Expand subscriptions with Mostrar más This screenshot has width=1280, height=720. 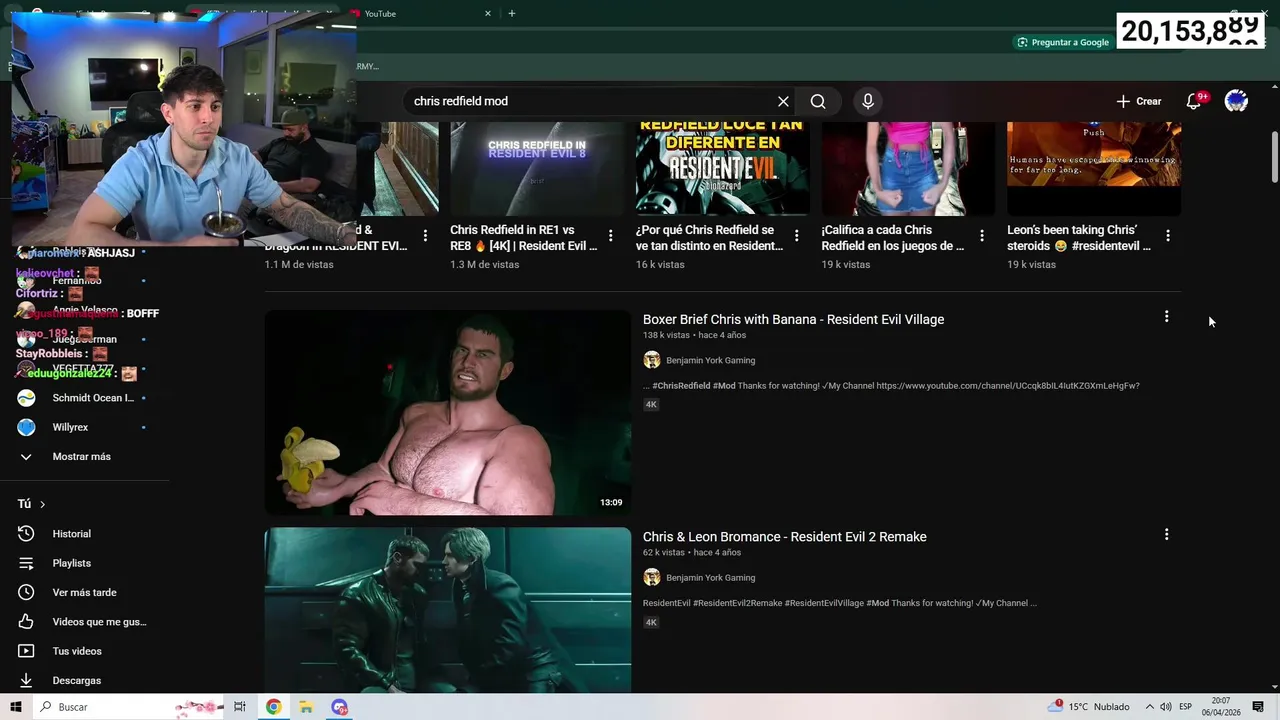point(82,456)
